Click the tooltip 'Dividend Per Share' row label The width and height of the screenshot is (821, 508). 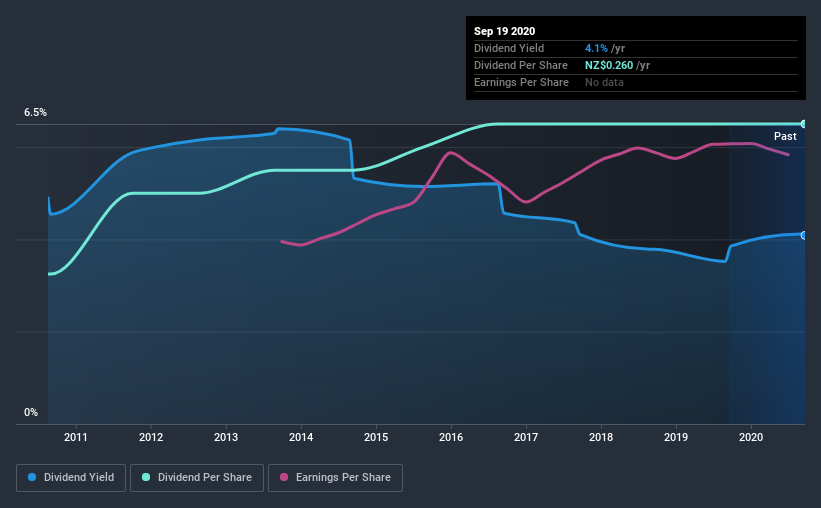click(520, 65)
